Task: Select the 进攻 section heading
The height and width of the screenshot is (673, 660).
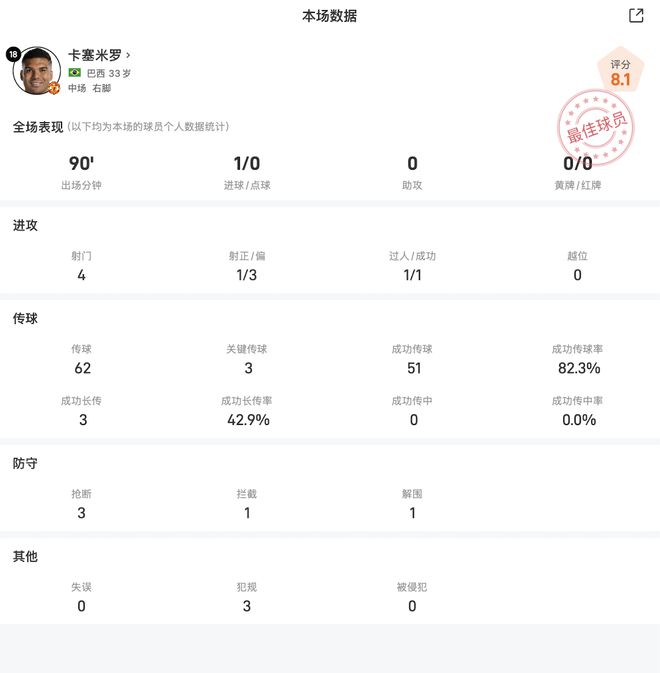Action: coord(26,226)
